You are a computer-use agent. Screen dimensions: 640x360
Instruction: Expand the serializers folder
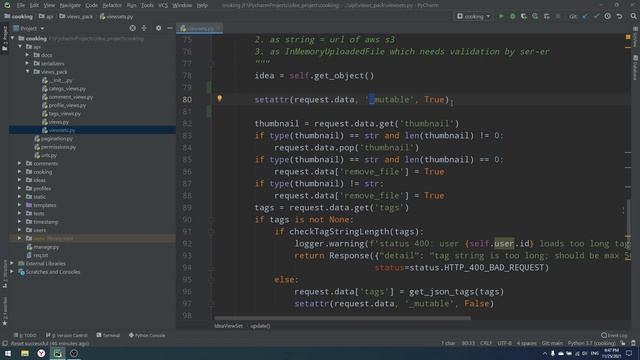point(28,63)
